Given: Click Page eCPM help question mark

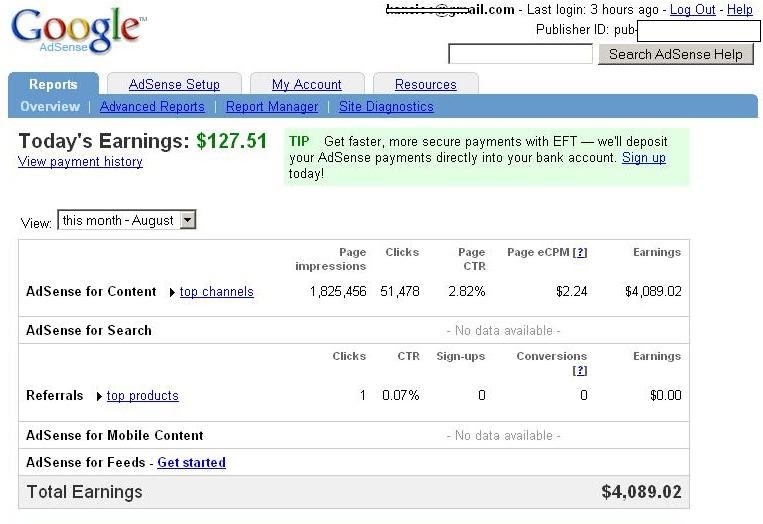Looking at the screenshot, I should (580, 253).
